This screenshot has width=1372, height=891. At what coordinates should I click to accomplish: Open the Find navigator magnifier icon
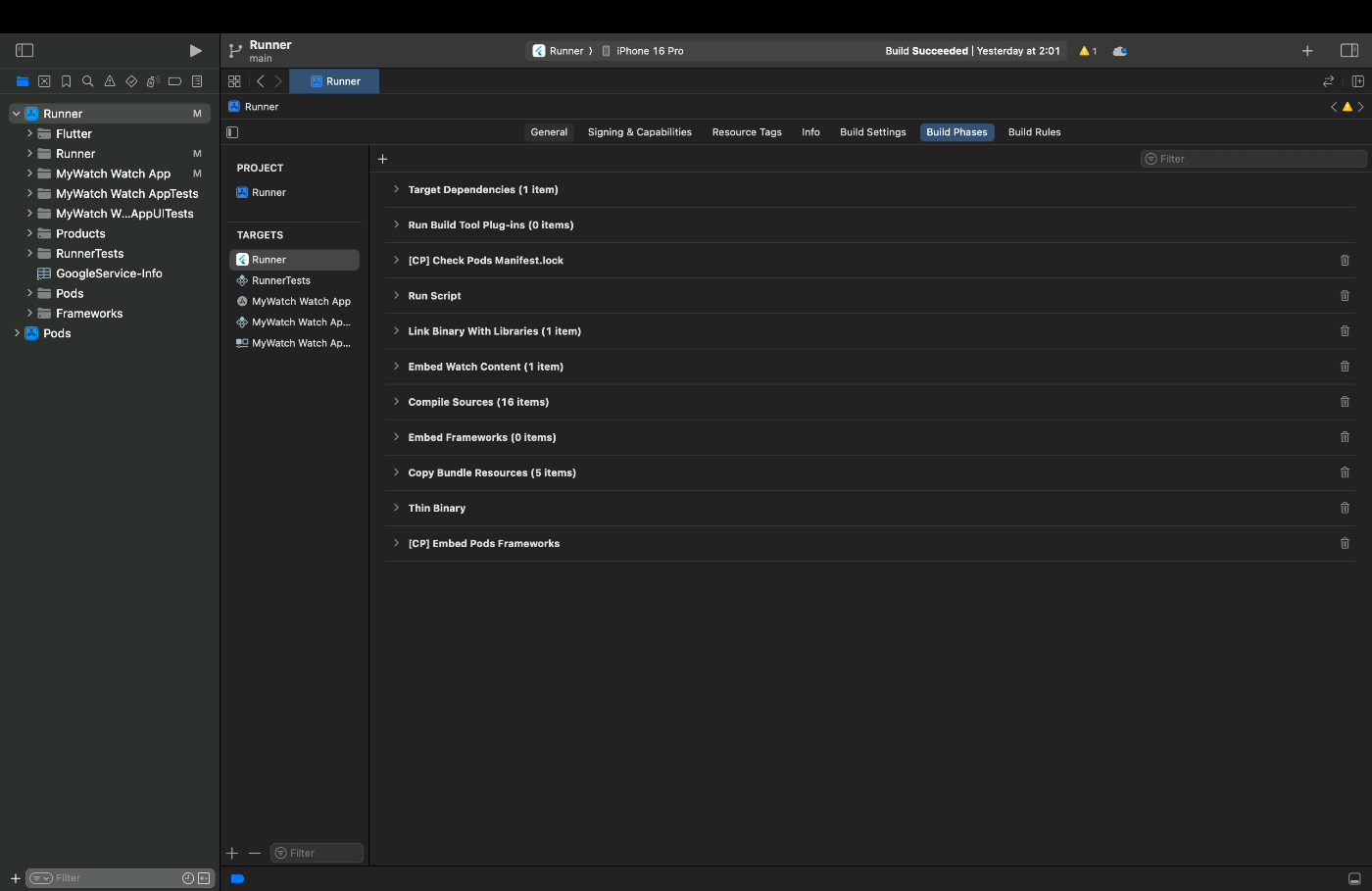coord(87,81)
